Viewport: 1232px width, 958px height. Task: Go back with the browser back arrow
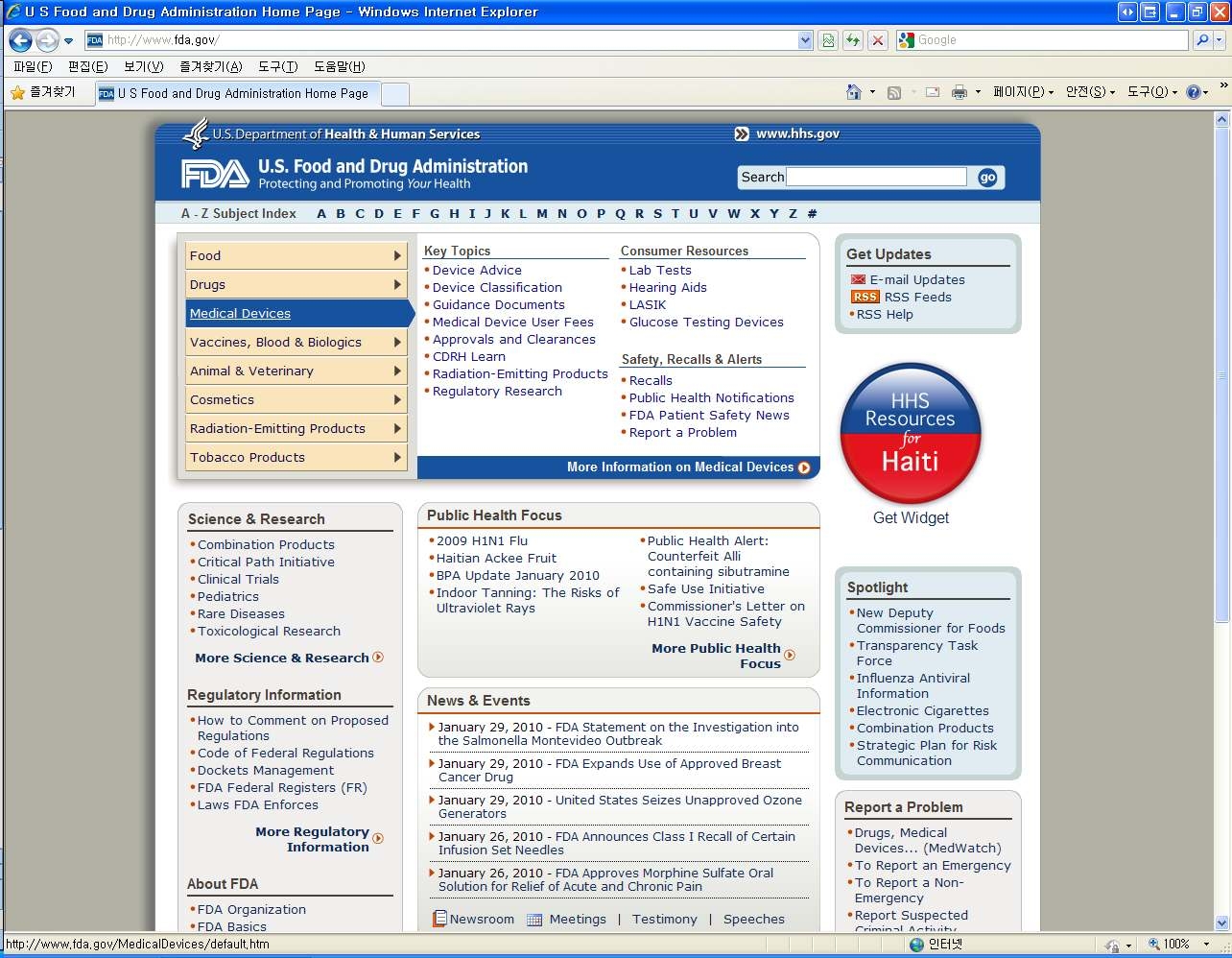point(20,40)
